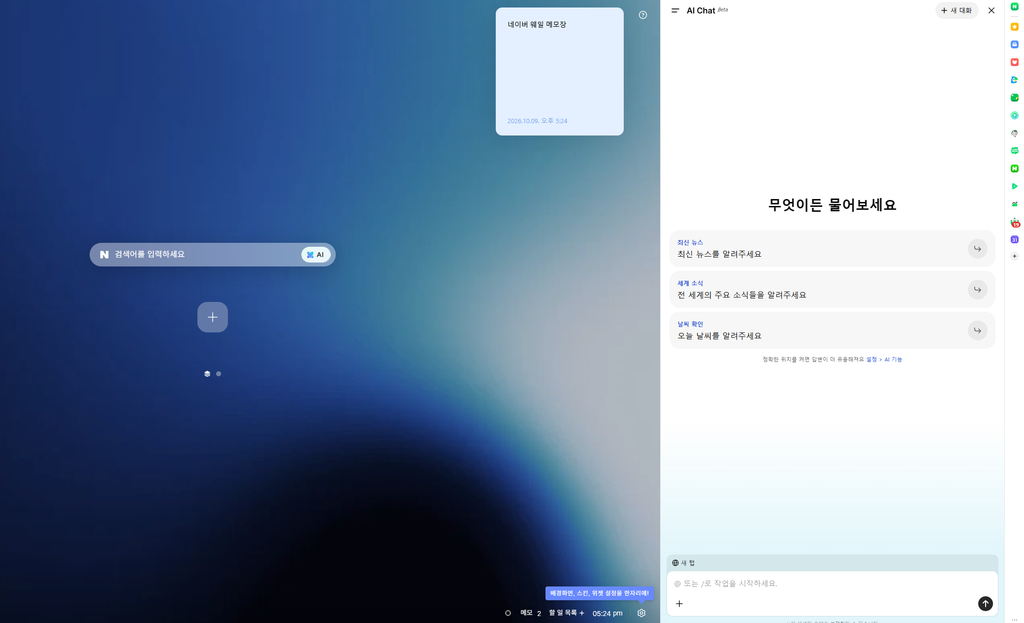This screenshot has height=623, width=1024.
Task: Click the help question-mark icon at top
Action: pos(643,15)
